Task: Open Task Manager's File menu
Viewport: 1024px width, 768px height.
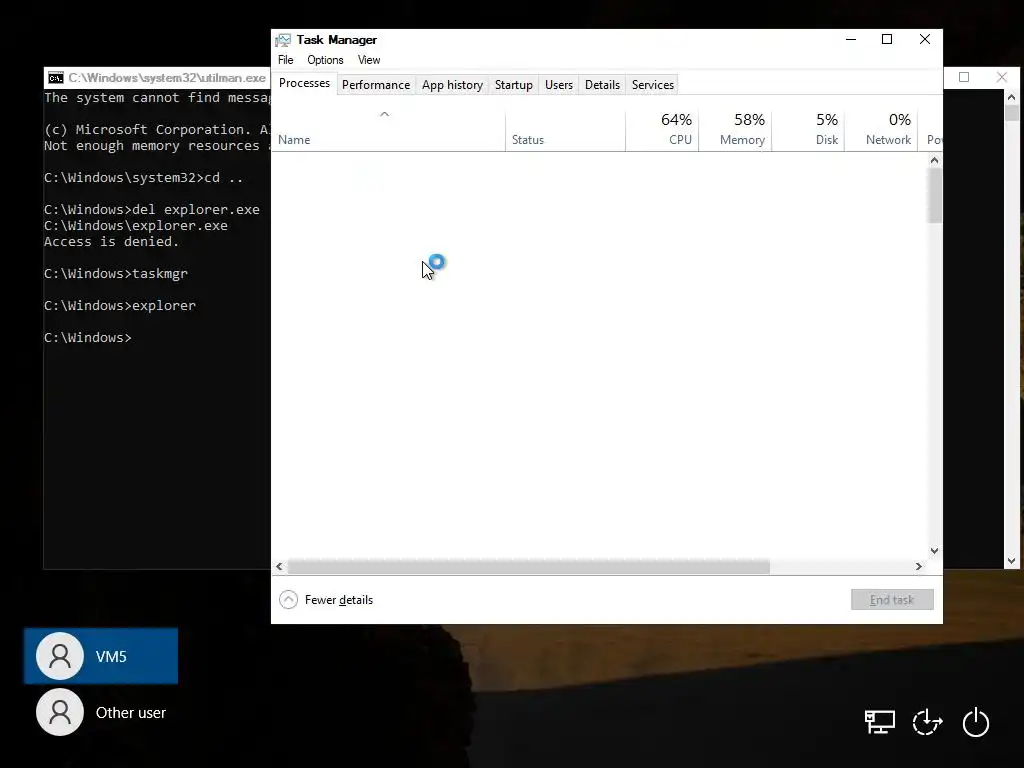Action: 285,60
